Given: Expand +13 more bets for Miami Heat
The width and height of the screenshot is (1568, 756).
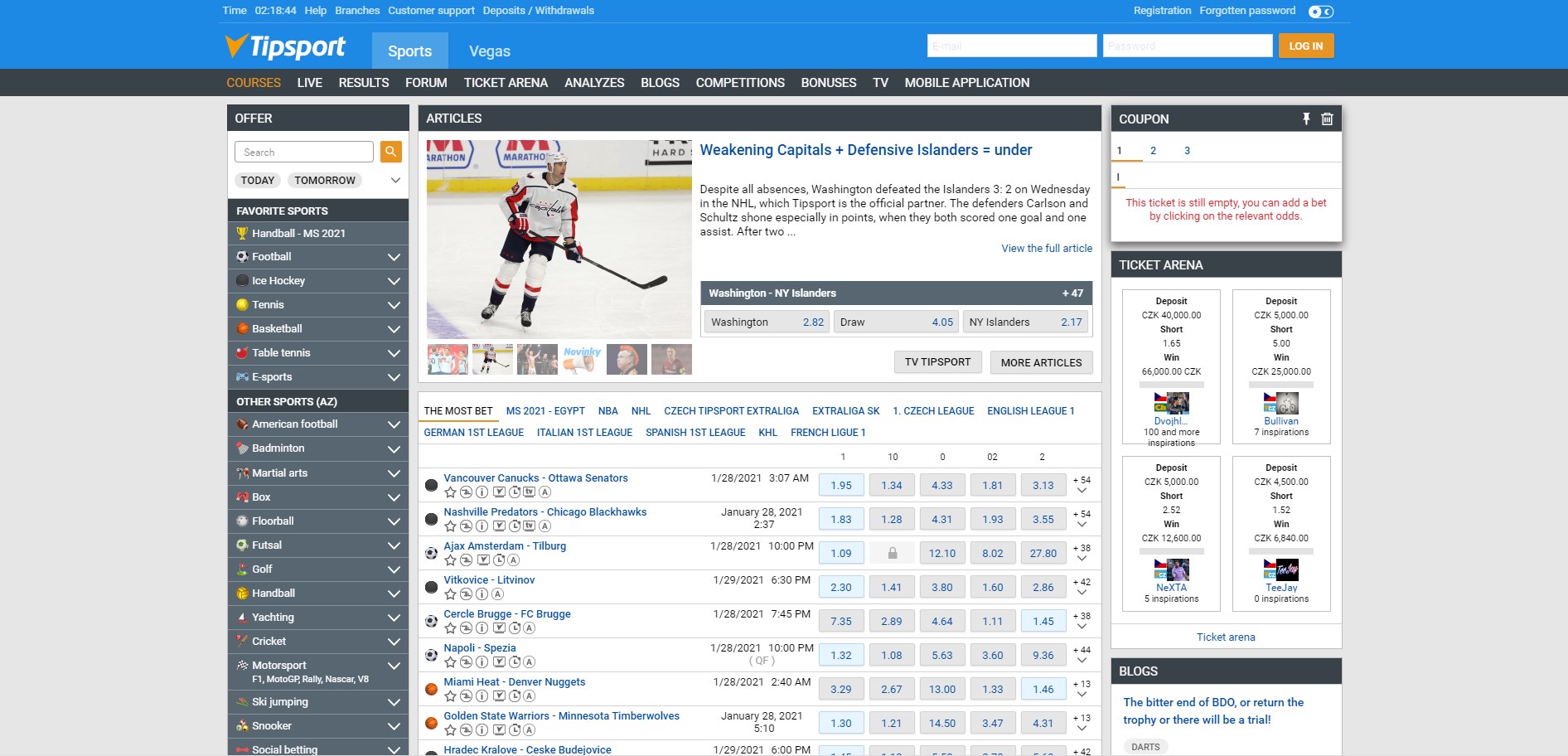Looking at the screenshot, I should pos(1082,689).
